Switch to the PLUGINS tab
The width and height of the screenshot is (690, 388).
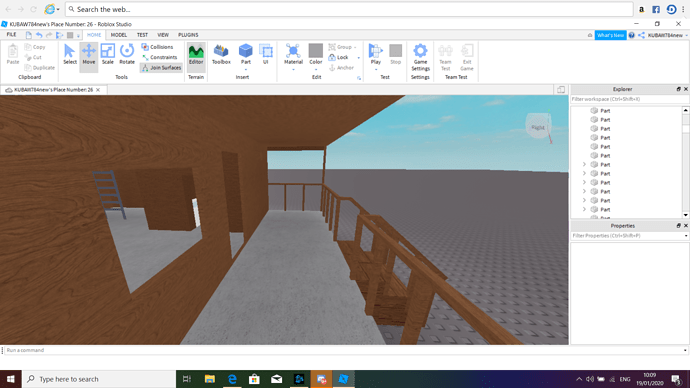click(188, 35)
